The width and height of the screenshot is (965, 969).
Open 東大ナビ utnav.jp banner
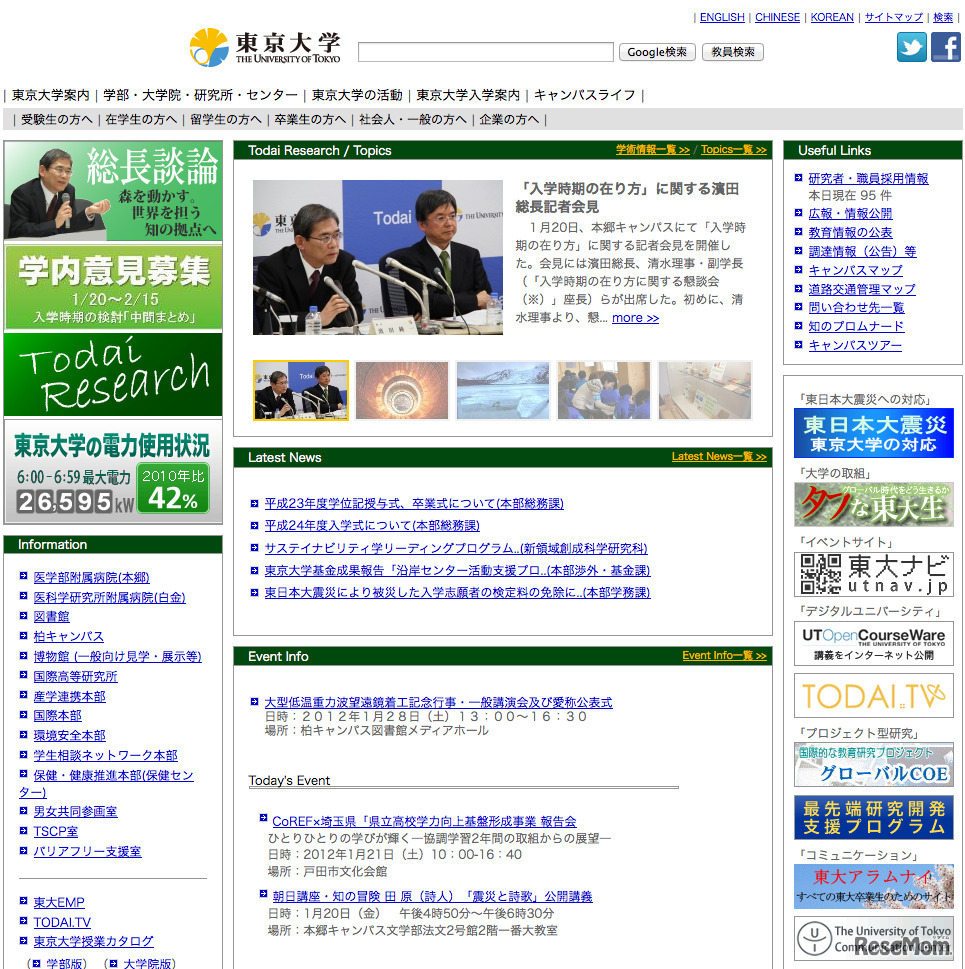(x=874, y=575)
